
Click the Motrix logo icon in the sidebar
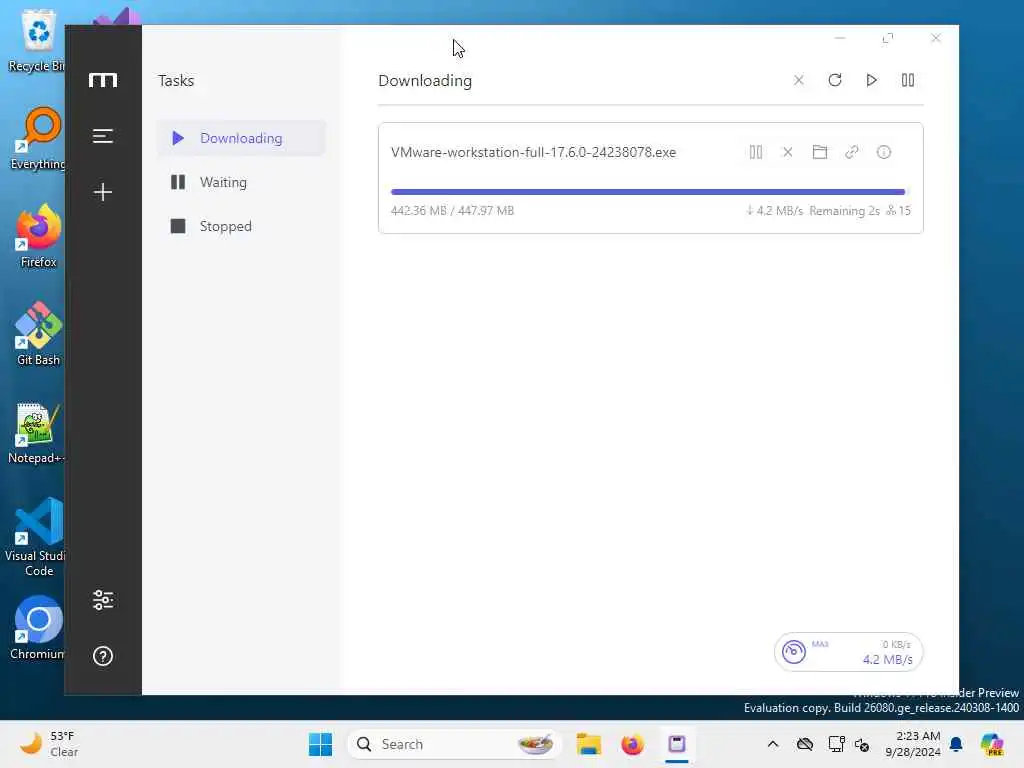pyautogui.click(x=103, y=80)
